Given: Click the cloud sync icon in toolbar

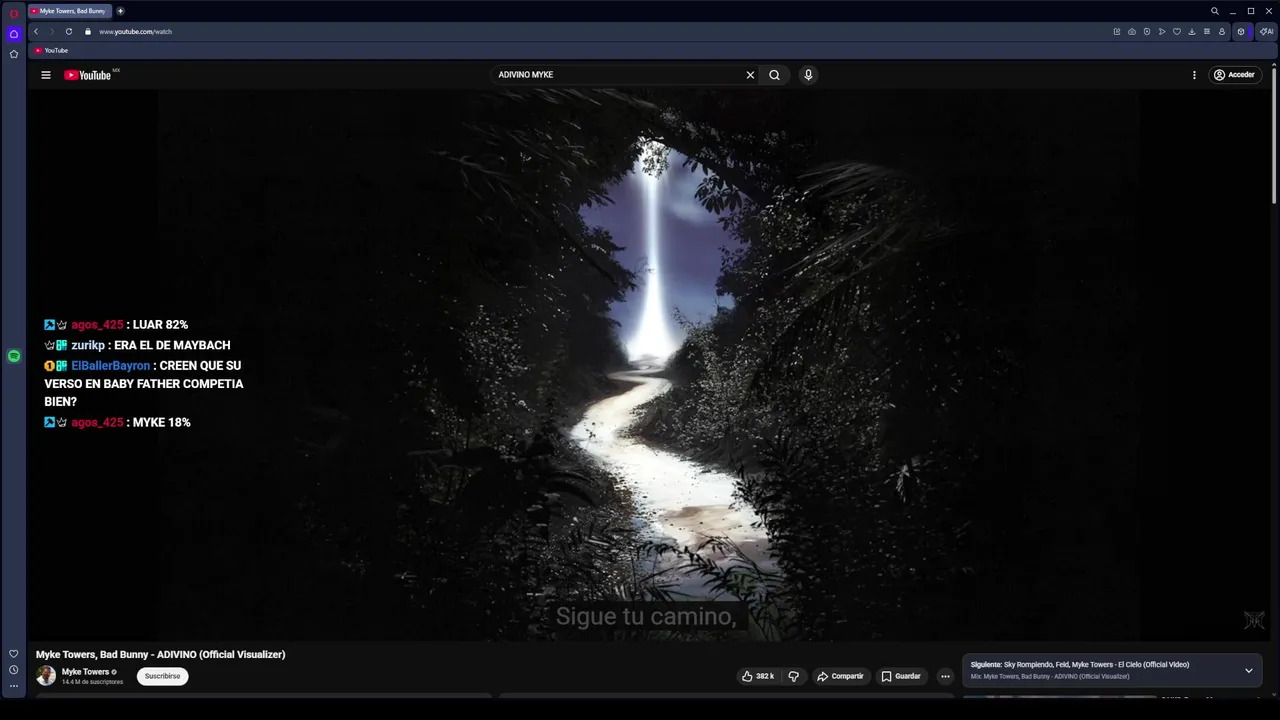Looking at the screenshot, I should click(1132, 31).
